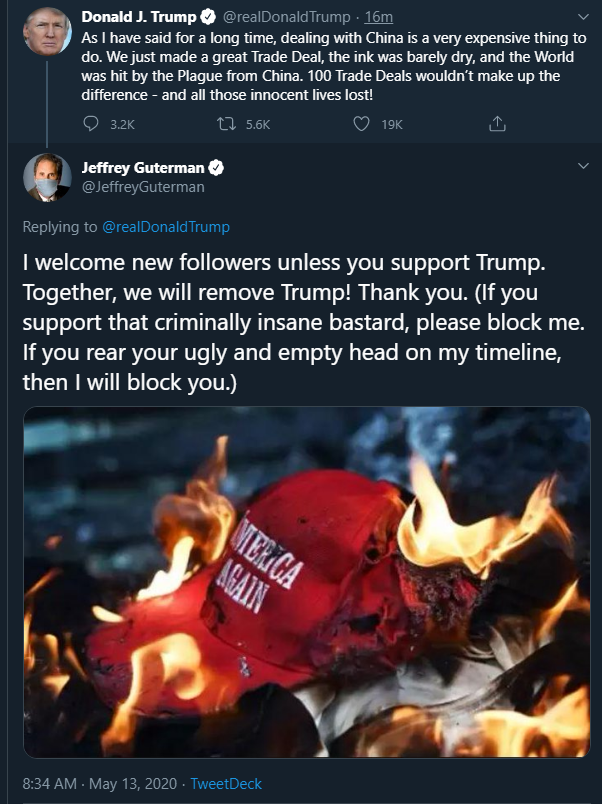Click the 8:34 AM · May 13, 2020 timestamp
602x804 pixels.
[x=99, y=783]
